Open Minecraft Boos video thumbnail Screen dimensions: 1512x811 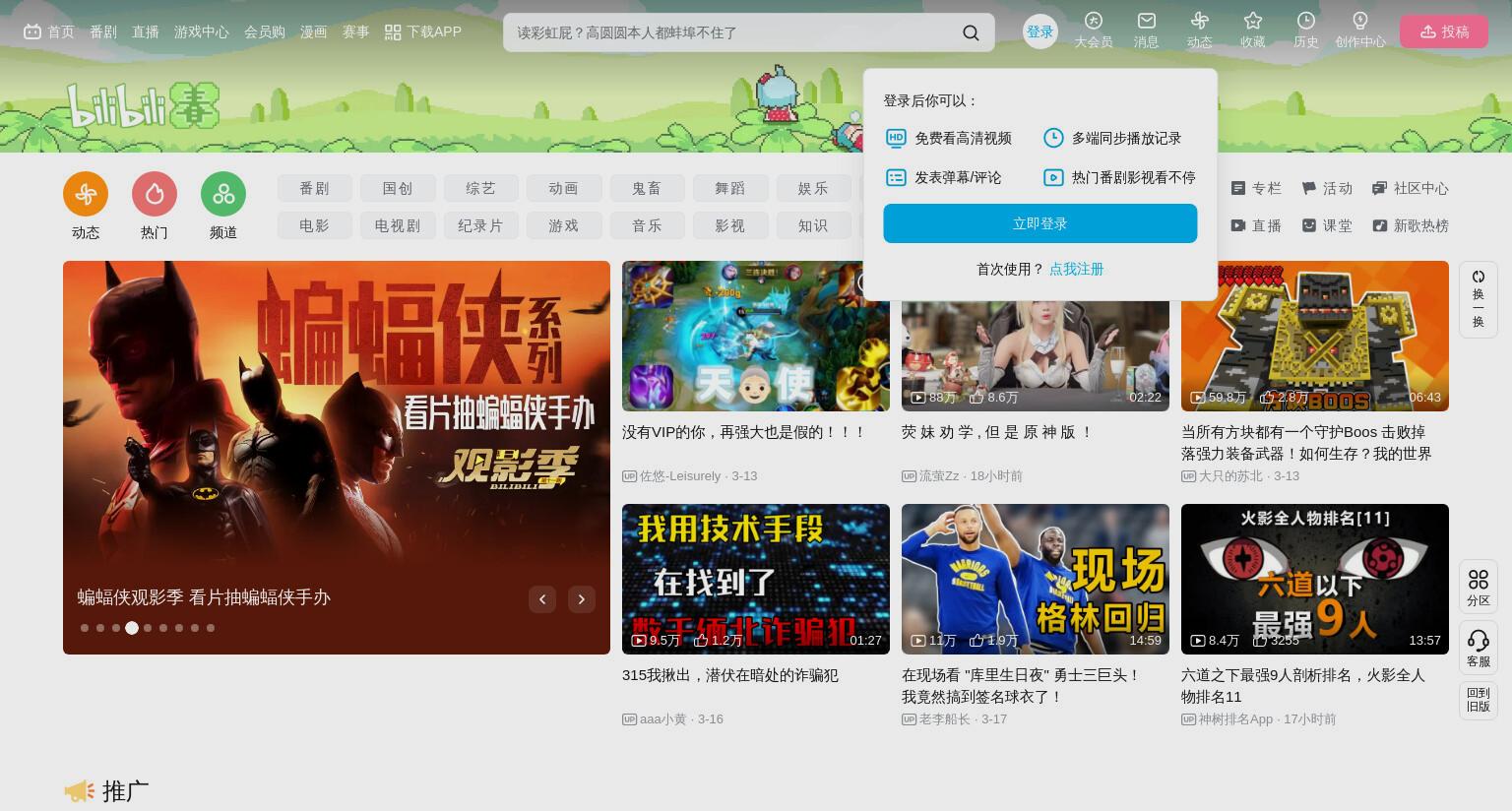pyautogui.click(x=1315, y=336)
